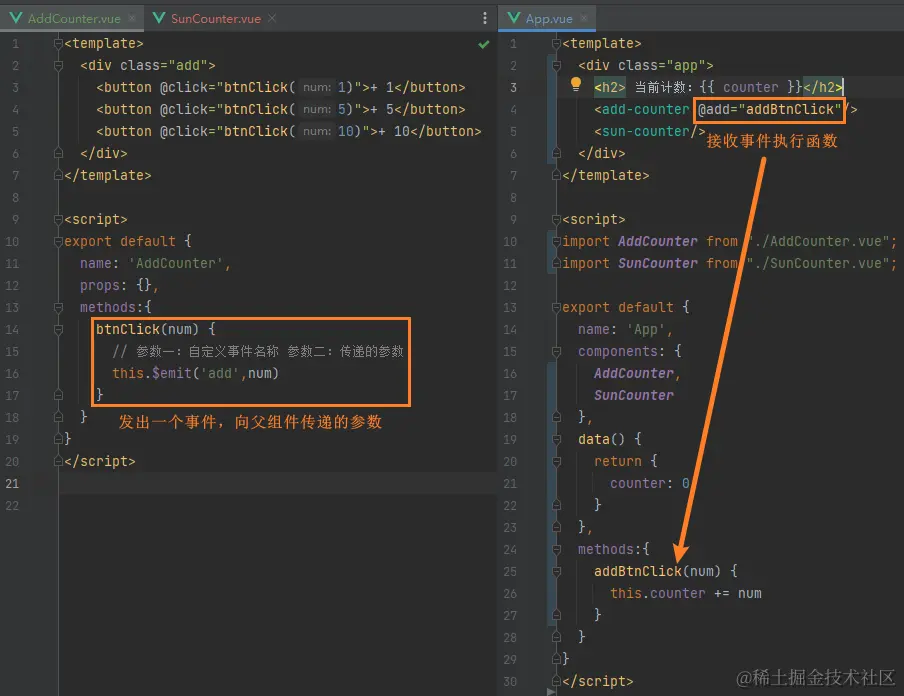The height and width of the screenshot is (696, 904).
Task: Click the Vue file icon on SunCounter.vue tab
Action: click(159, 18)
